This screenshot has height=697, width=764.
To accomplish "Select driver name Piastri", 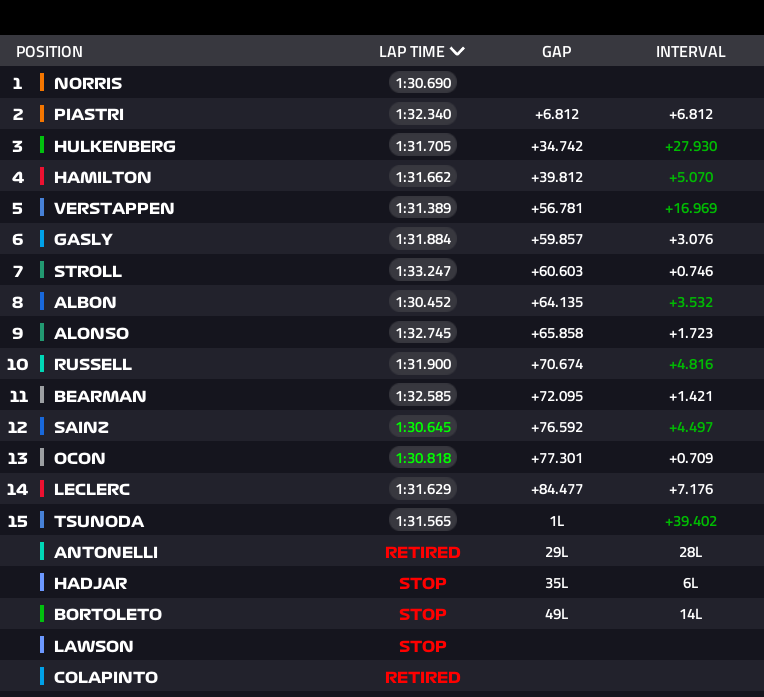I will (x=89, y=115).
